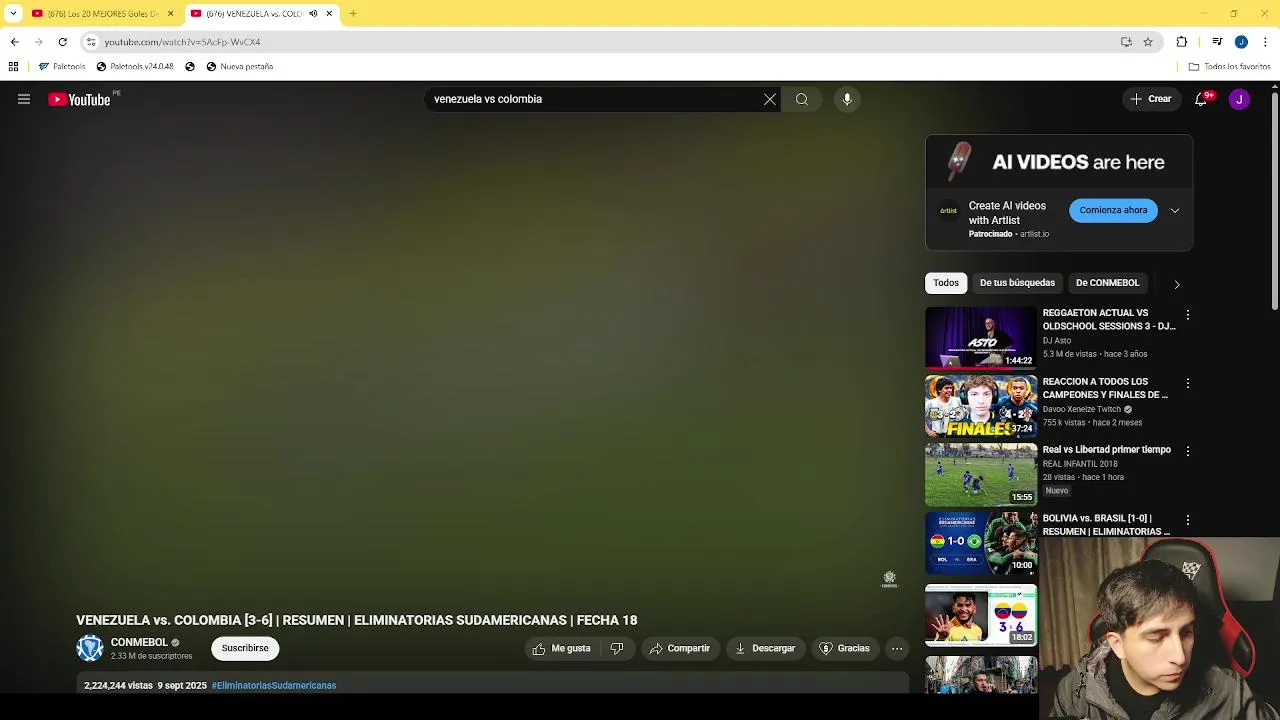Open the #EliminatoriasSudamericanas hashtag
This screenshot has height=720, width=1280.
tap(274, 686)
